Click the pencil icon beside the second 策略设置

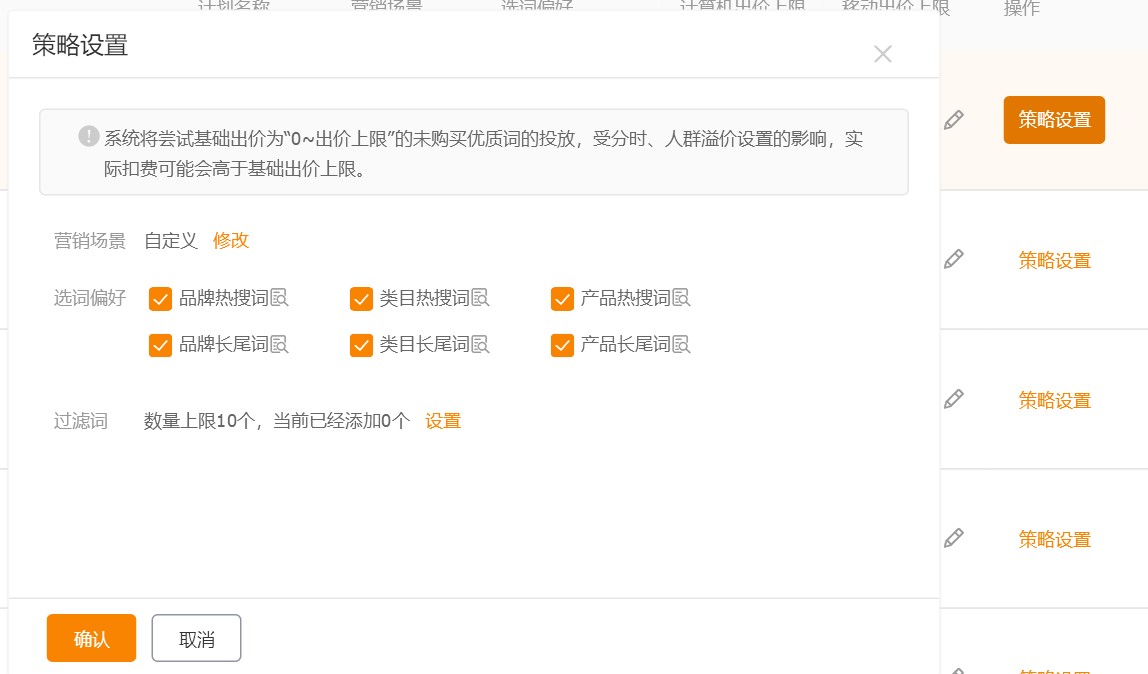click(x=953, y=258)
